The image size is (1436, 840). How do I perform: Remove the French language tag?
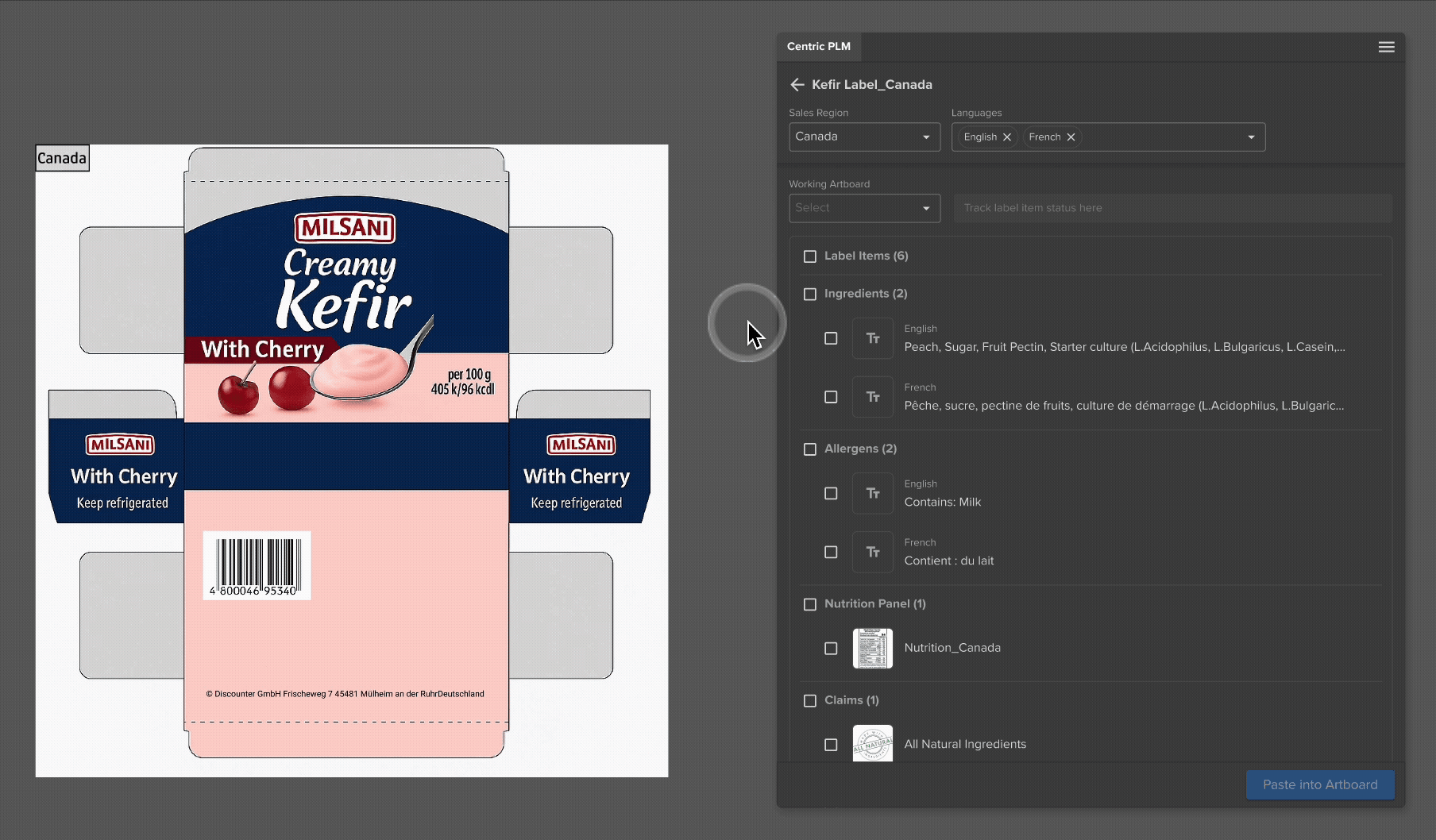pyautogui.click(x=1071, y=137)
